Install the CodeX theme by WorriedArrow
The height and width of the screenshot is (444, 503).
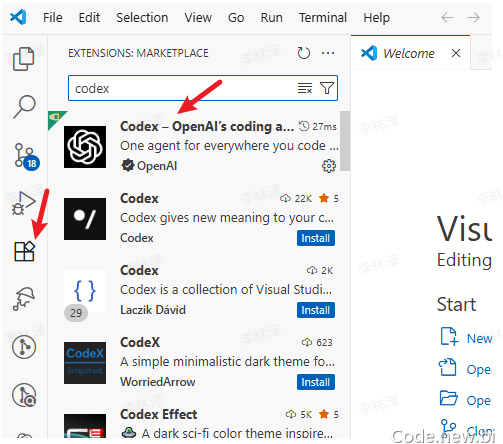(x=316, y=382)
